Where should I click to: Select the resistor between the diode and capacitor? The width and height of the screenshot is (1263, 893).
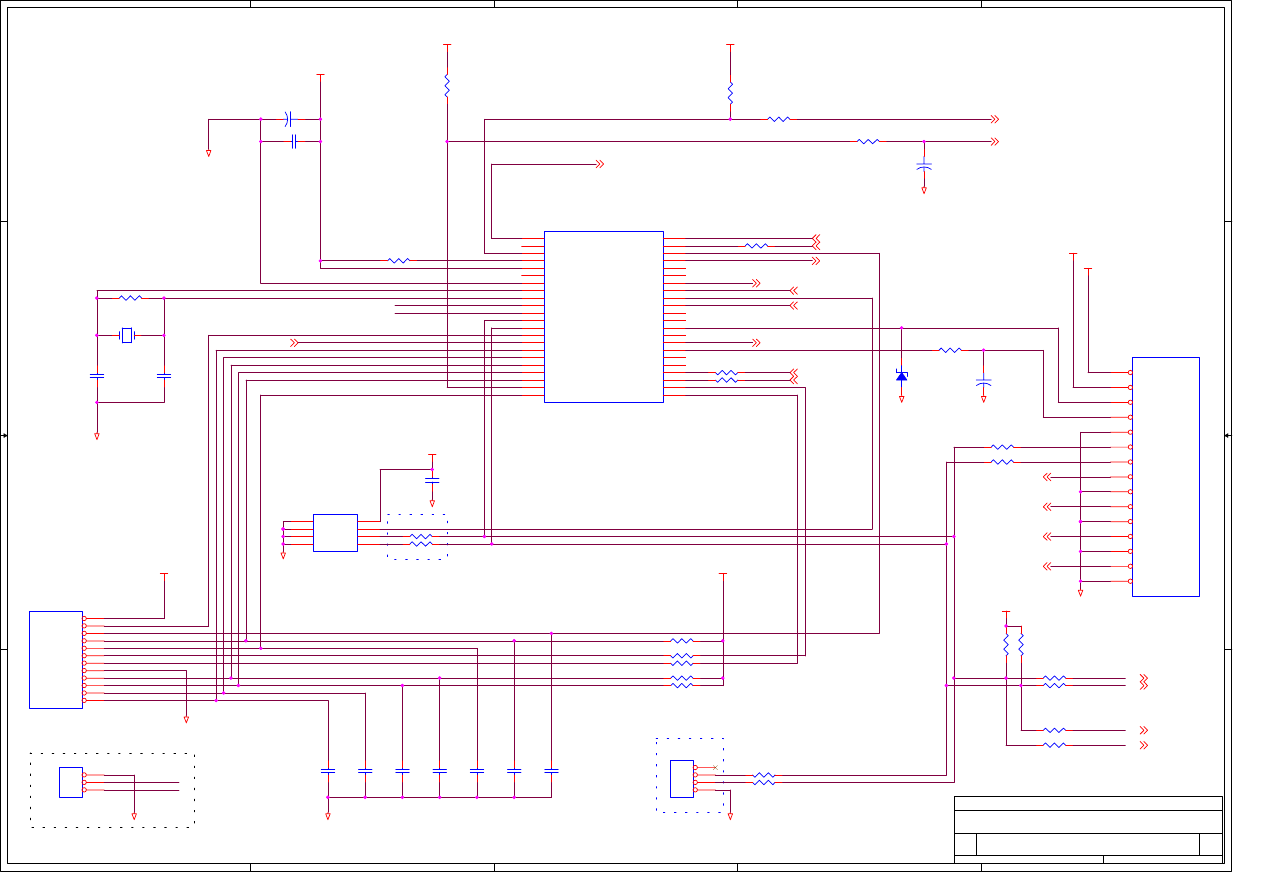pos(950,350)
